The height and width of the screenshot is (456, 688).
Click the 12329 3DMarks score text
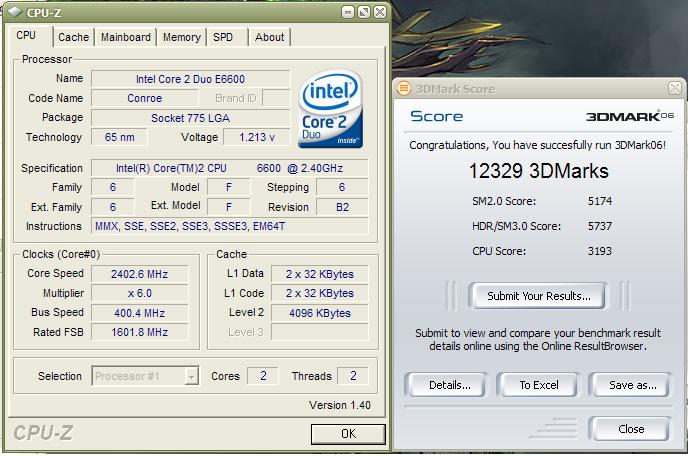(539, 171)
